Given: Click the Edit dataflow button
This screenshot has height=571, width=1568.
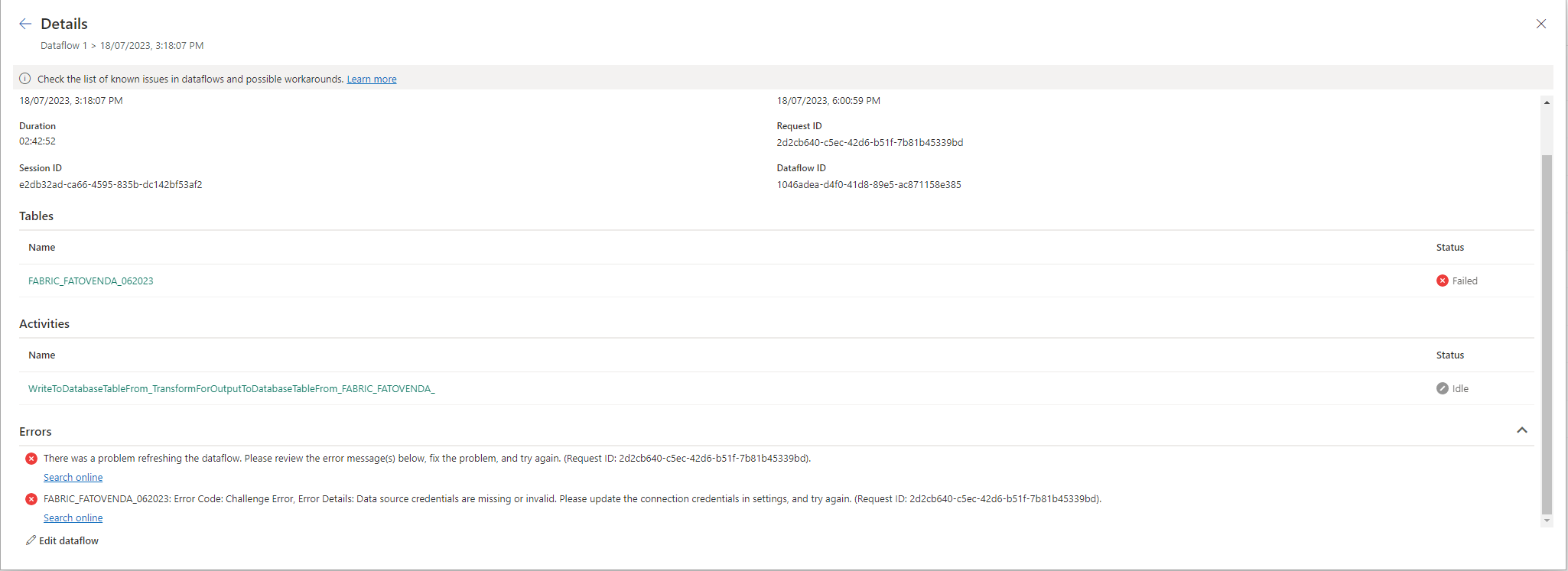Looking at the screenshot, I should [62, 540].
